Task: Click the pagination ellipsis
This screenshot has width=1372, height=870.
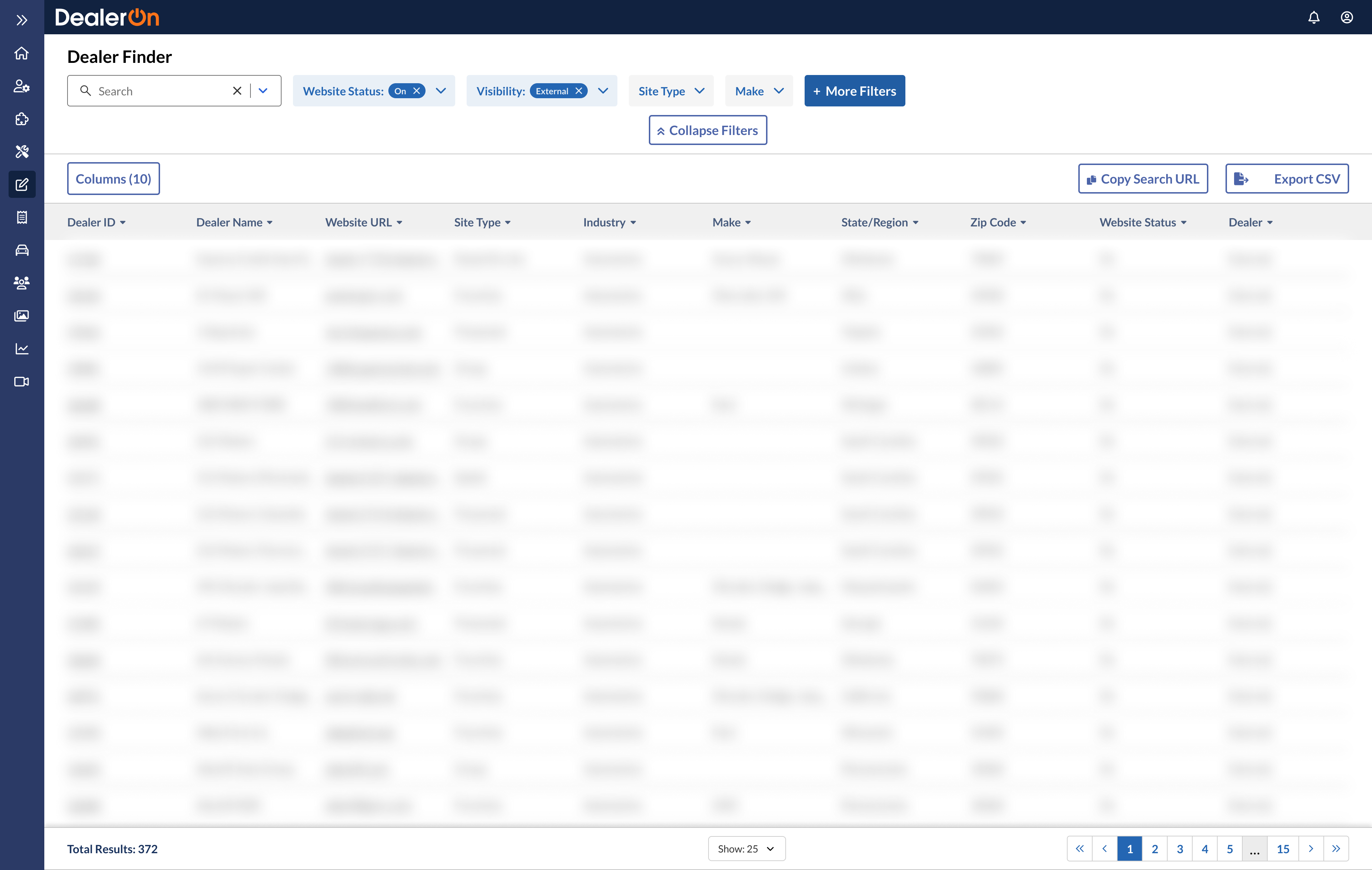Action: pyautogui.click(x=1254, y=848)
